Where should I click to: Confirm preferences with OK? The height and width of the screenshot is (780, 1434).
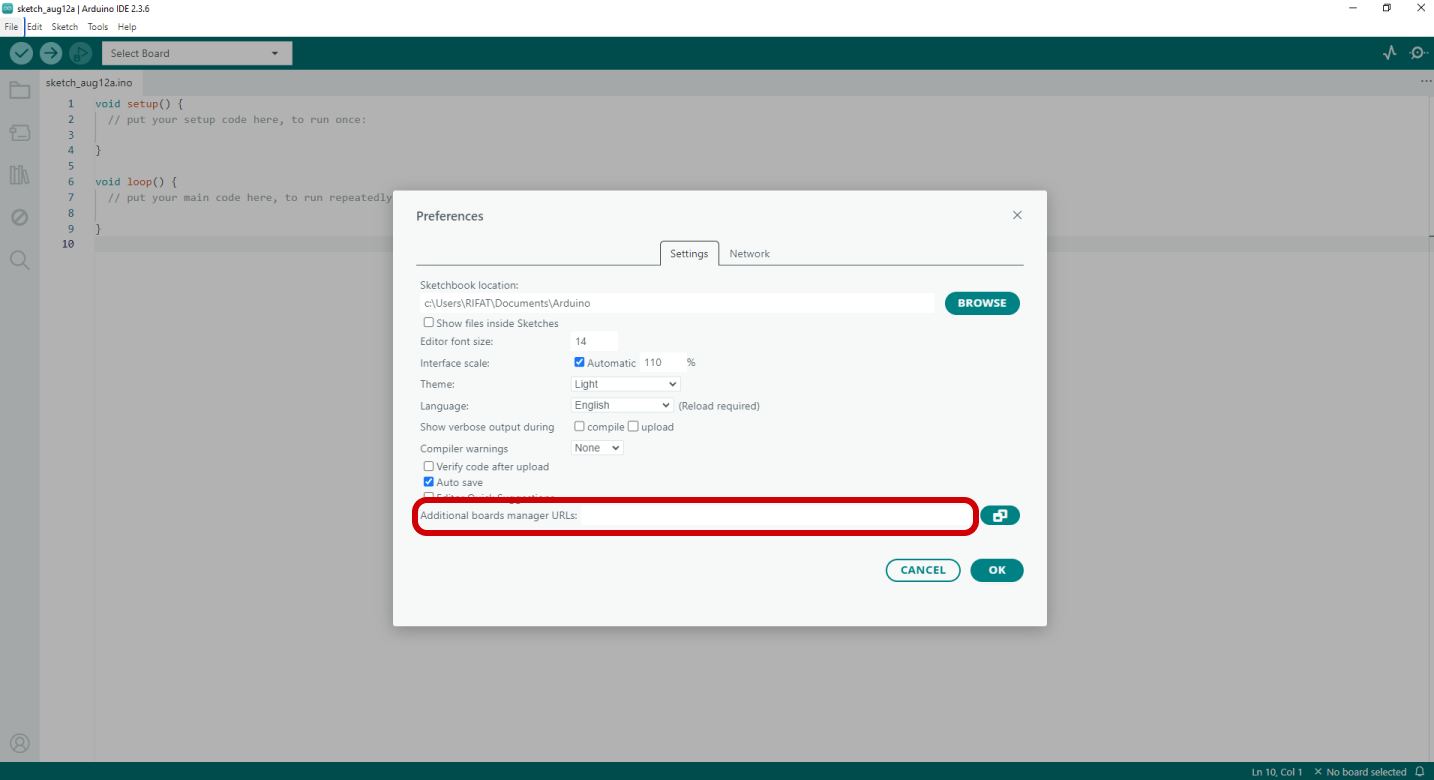pyautogui.click(x=997, y=570)
